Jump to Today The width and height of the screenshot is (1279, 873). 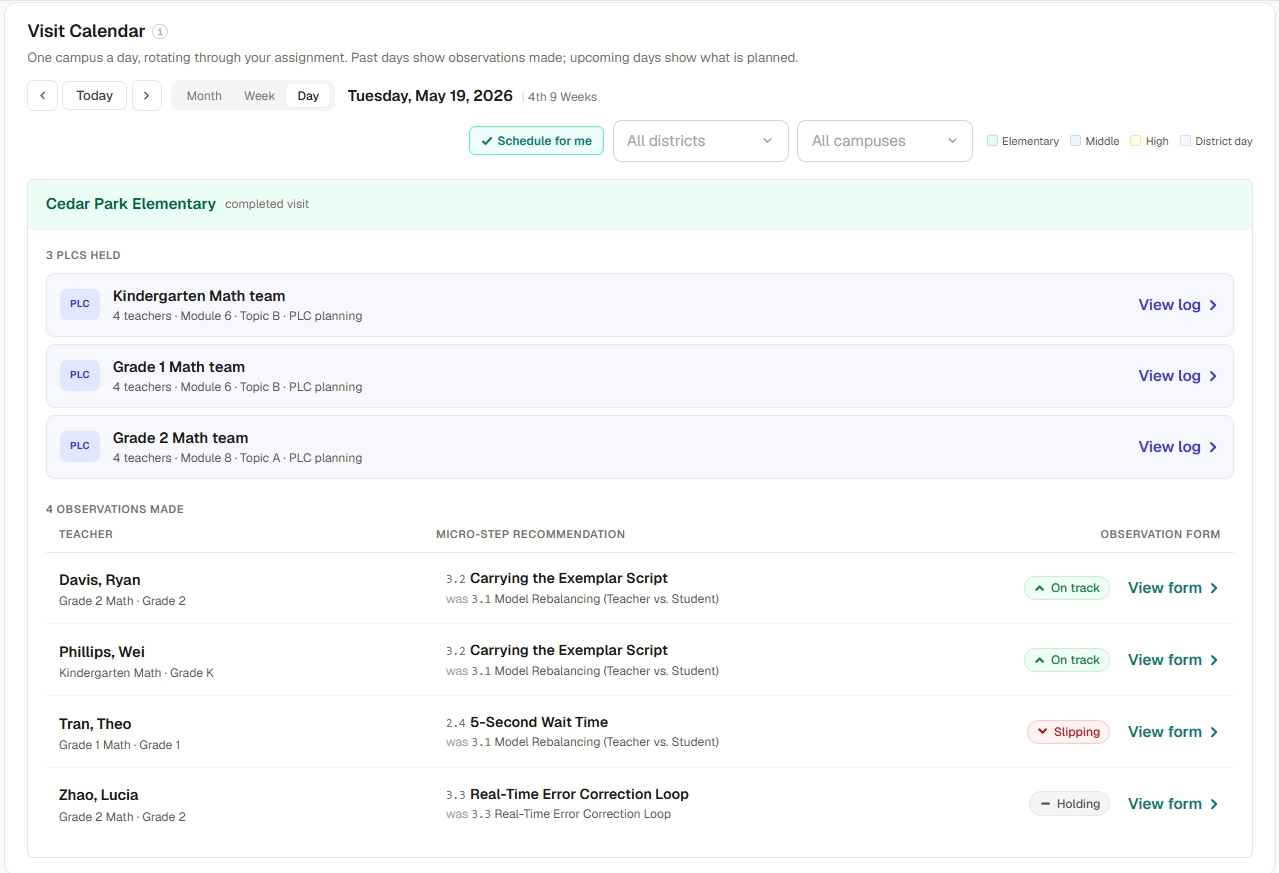(94, 96)
